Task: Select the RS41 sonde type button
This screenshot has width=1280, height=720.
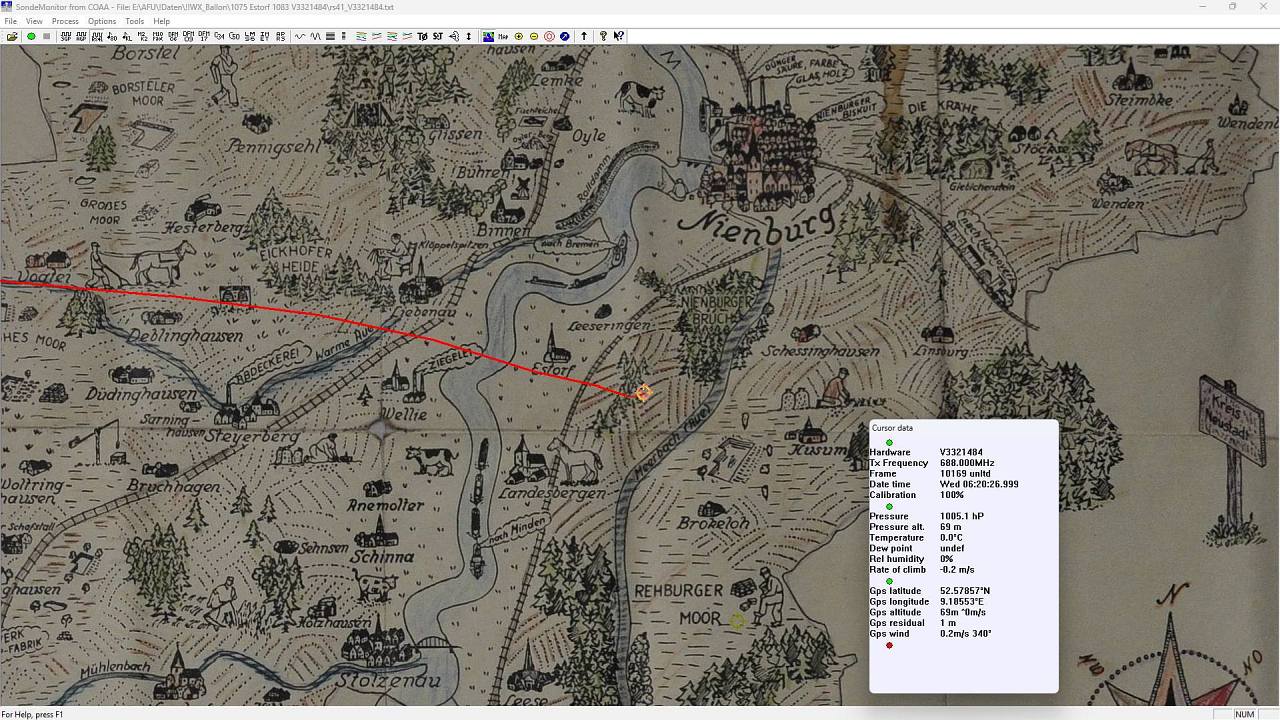Action: 97,36
